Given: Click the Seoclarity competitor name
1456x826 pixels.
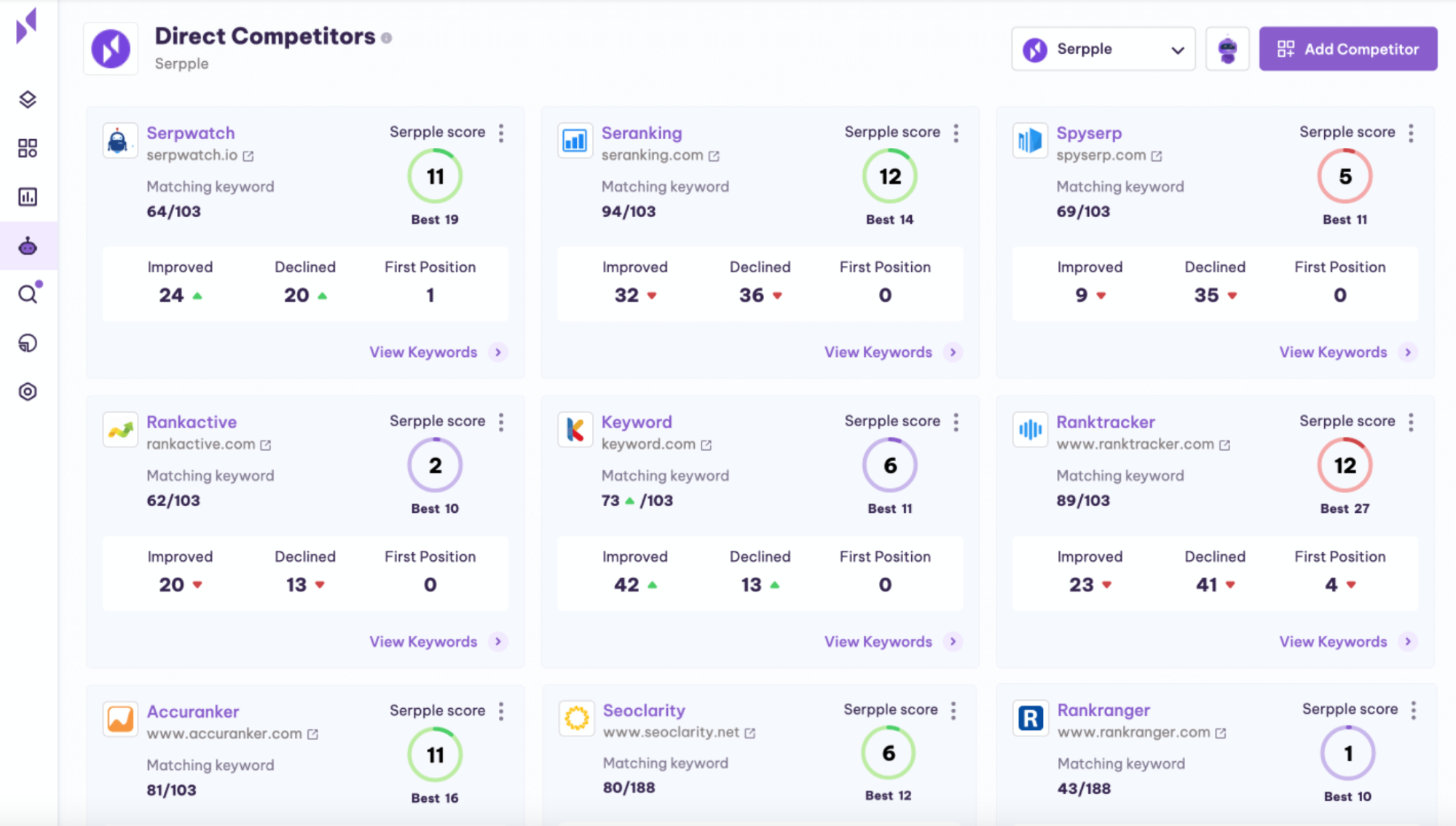Looking at the screenshot, I should click(x=644, y=710).
